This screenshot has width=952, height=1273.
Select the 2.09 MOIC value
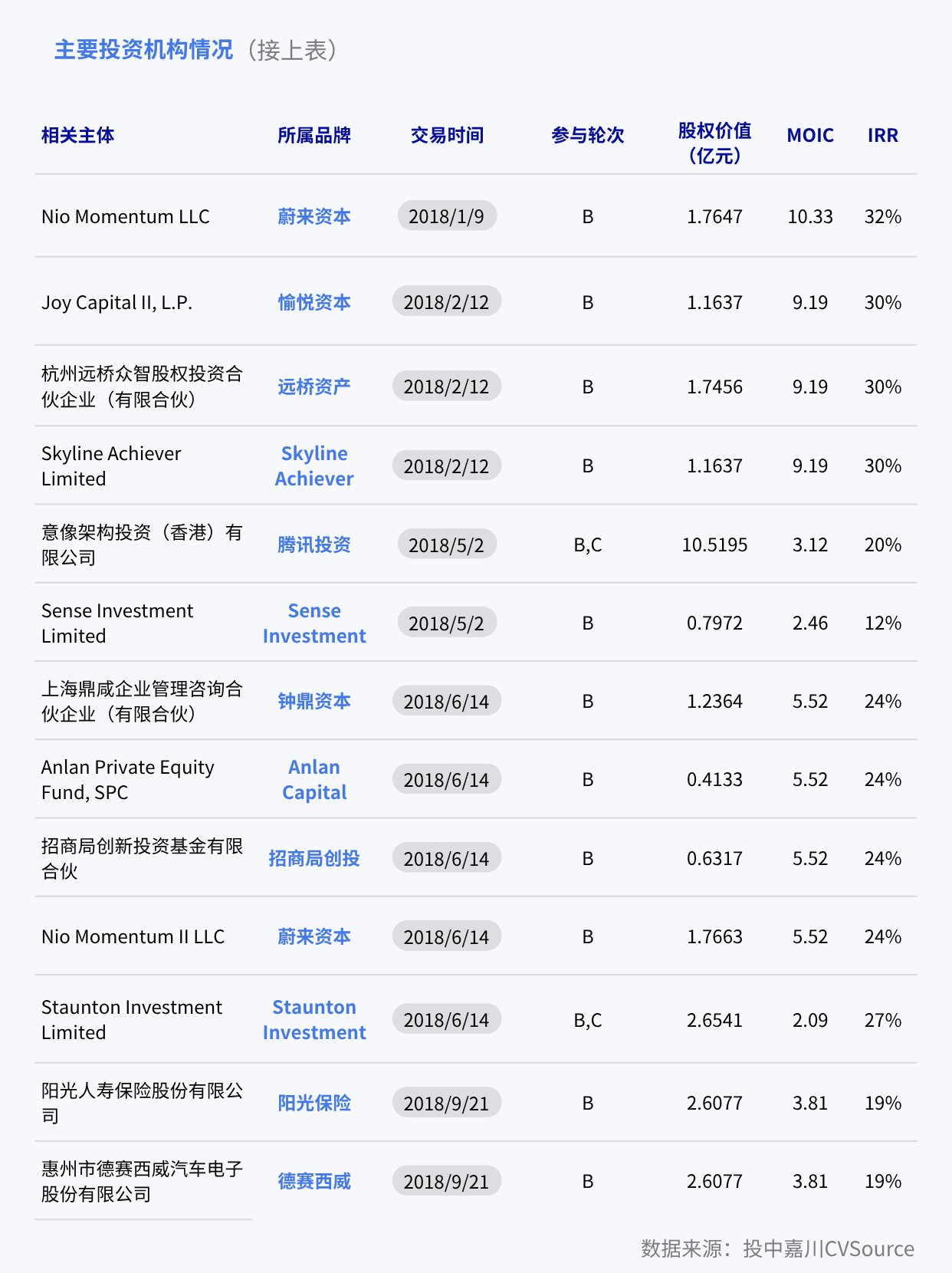coord(810,1020)
